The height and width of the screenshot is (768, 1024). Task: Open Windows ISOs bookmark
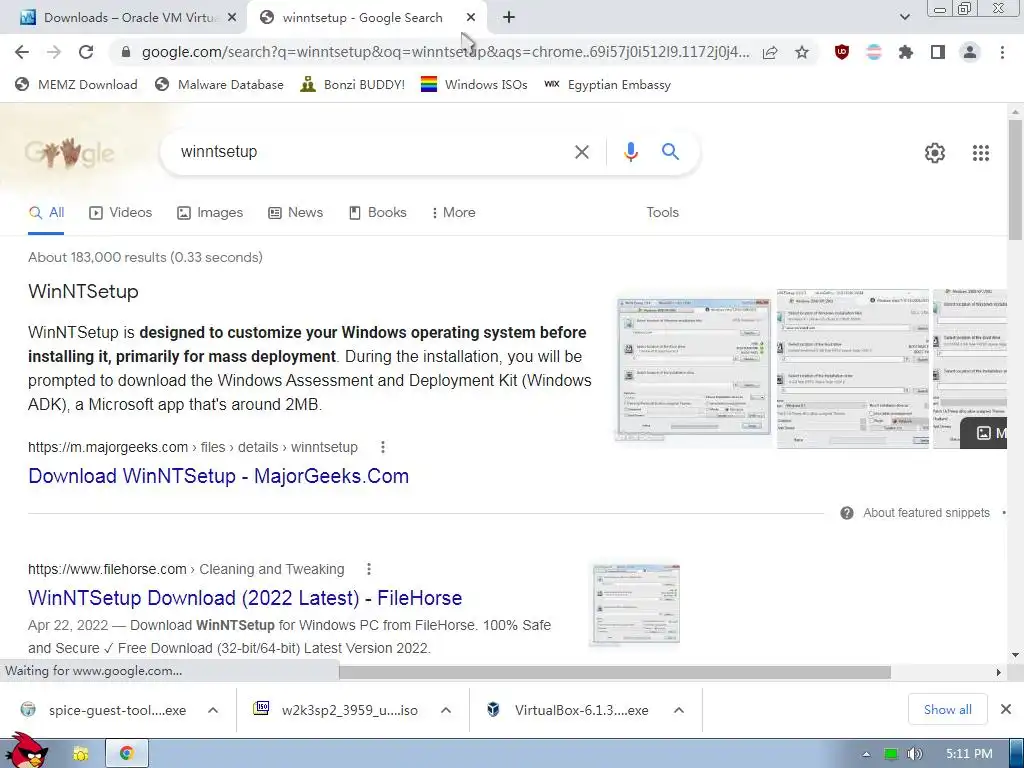coord(474,85)
